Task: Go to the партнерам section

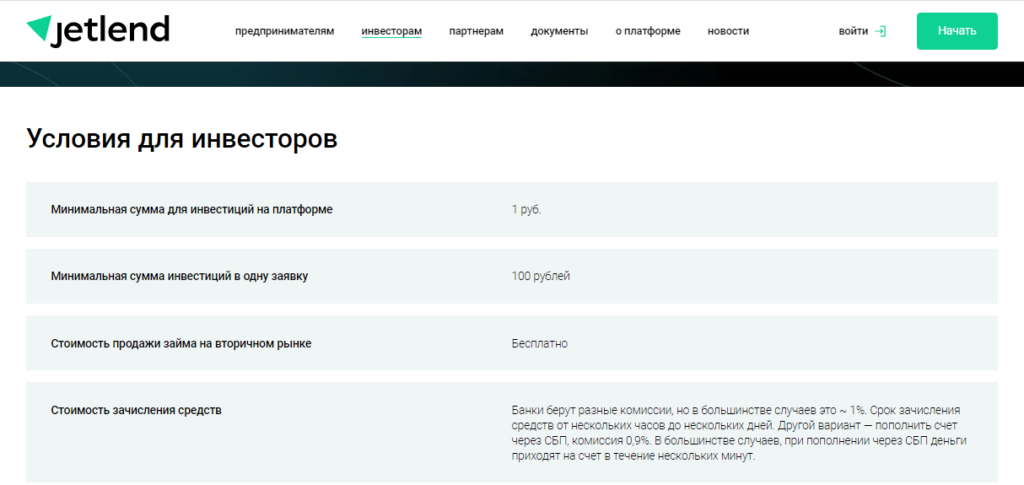Action: tap(476, 31)
